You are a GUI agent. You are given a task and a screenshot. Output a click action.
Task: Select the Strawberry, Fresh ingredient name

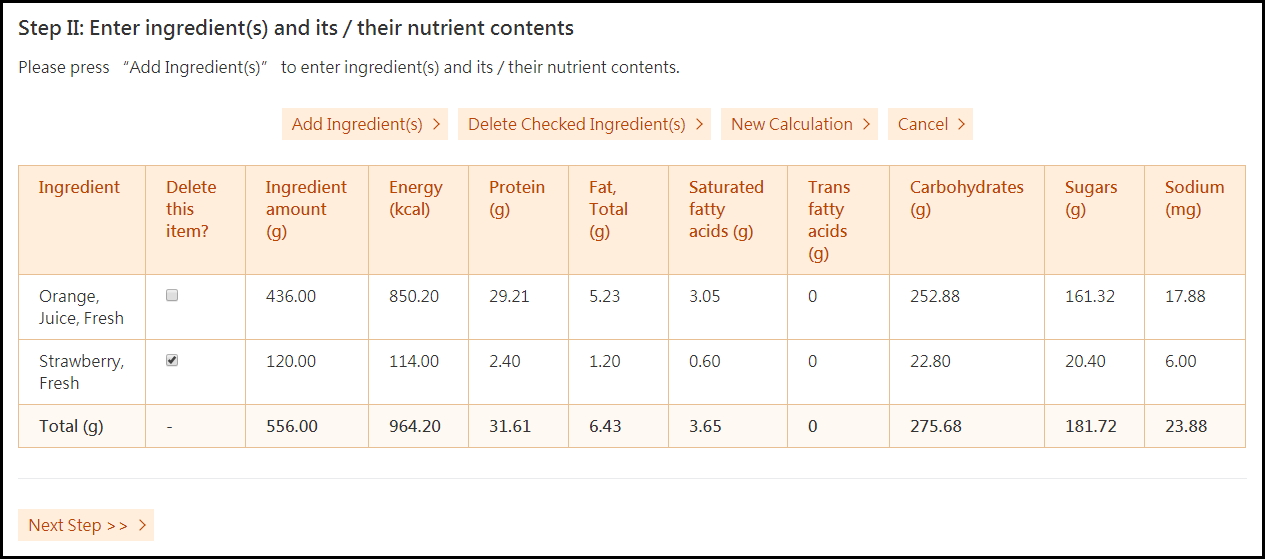click(x=81, y=372)
